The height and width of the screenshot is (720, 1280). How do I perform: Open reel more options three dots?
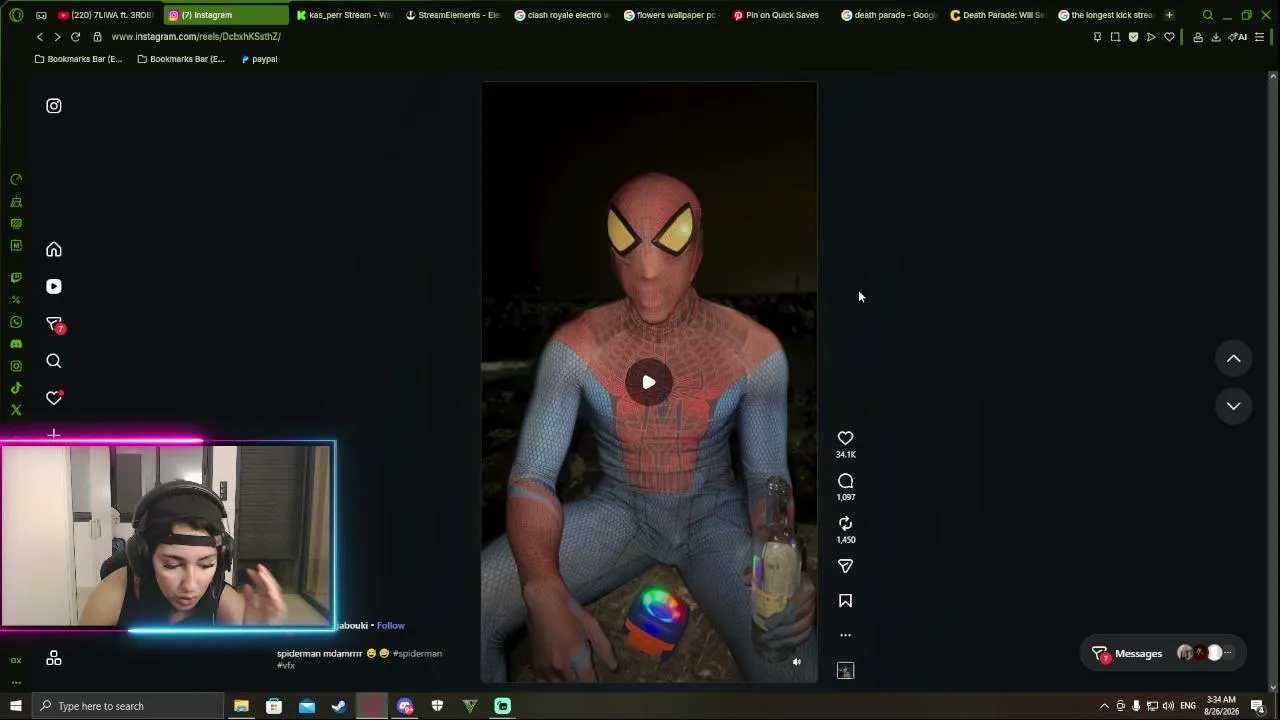(845, 635)
